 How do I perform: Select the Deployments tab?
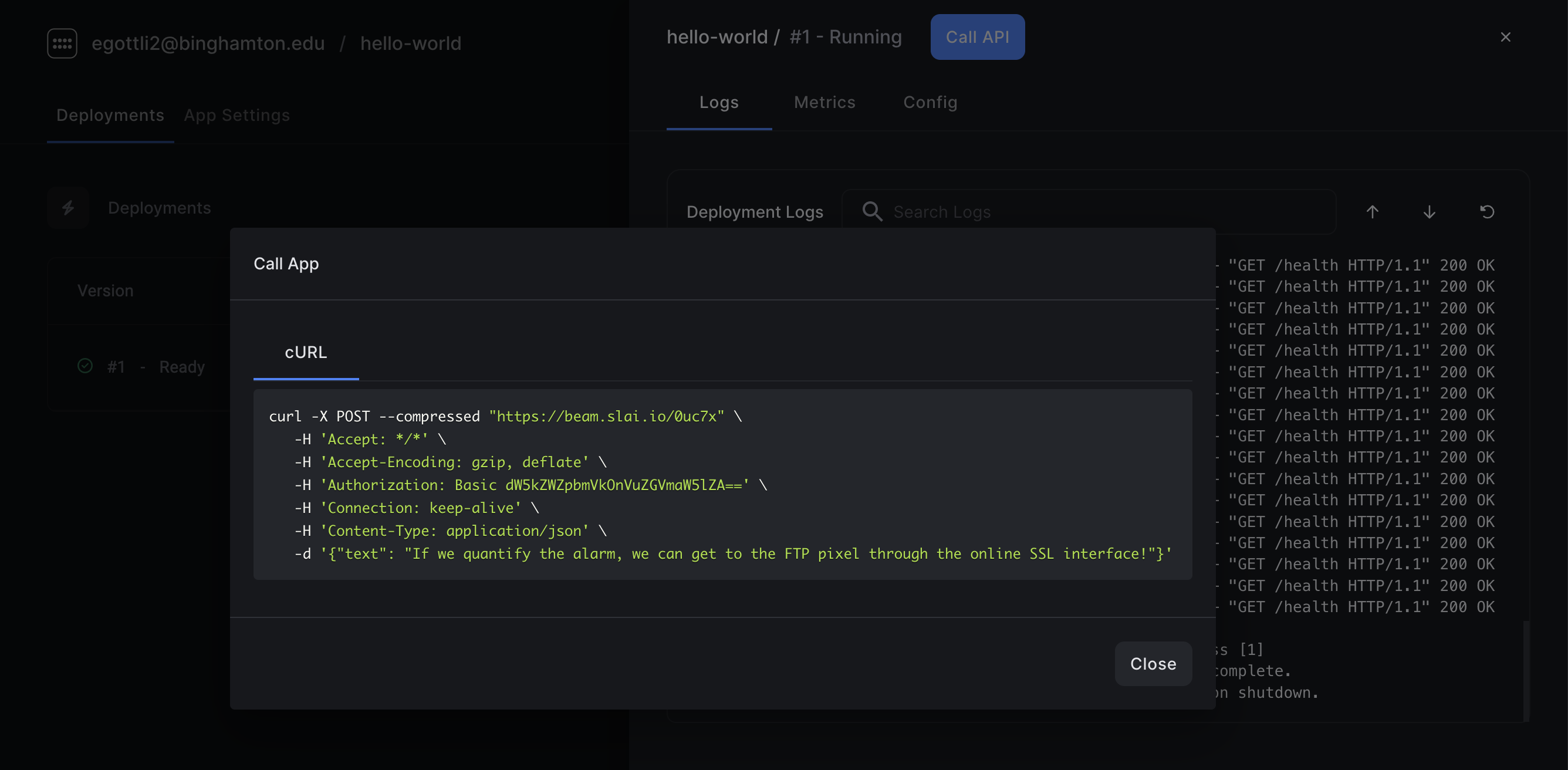pyautogui.click(x=110, y=115)
